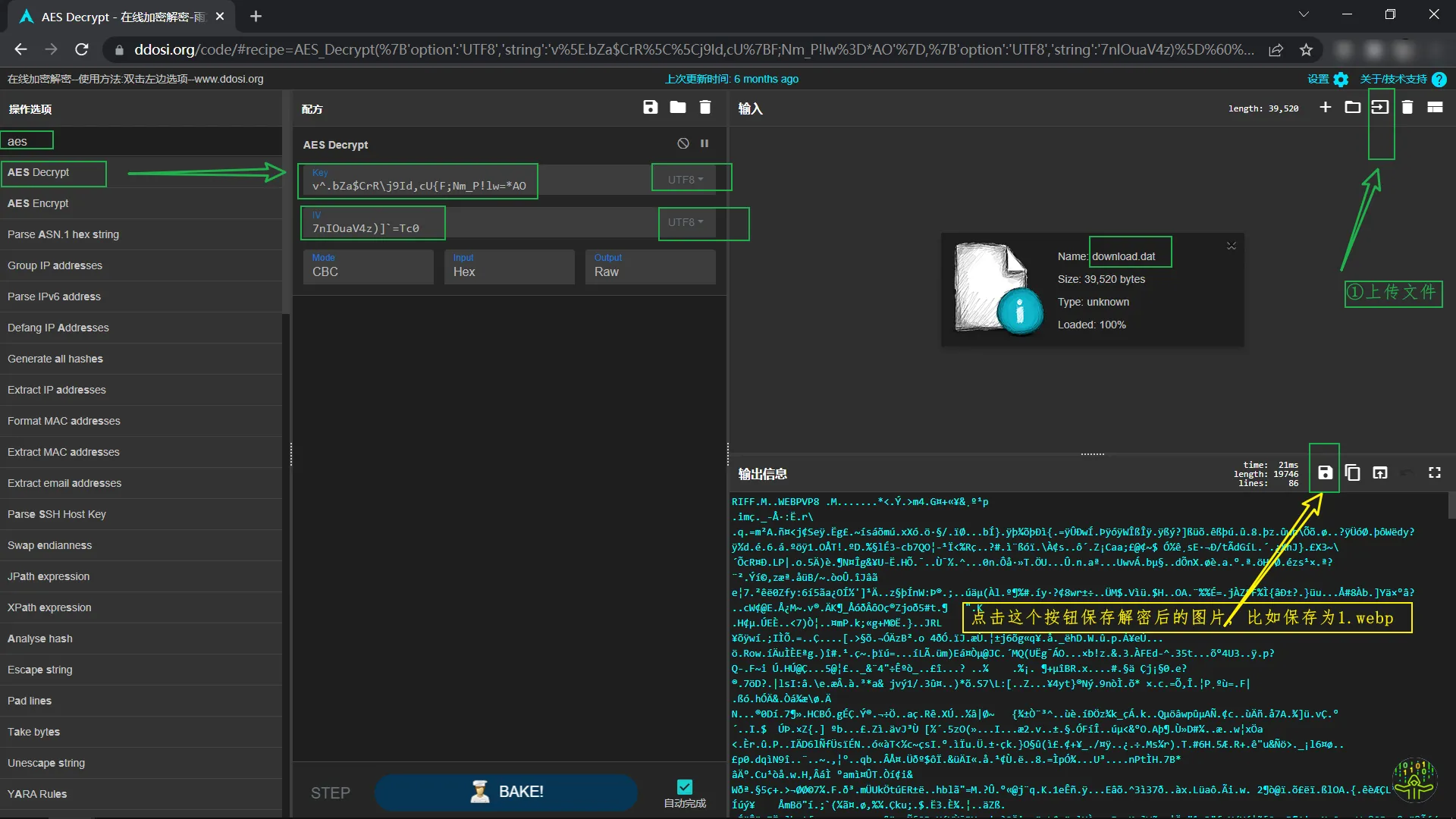Open the IV encoding UTF8 dropdown
This screenshot has width=1456, height=819.
click(686, 222)
